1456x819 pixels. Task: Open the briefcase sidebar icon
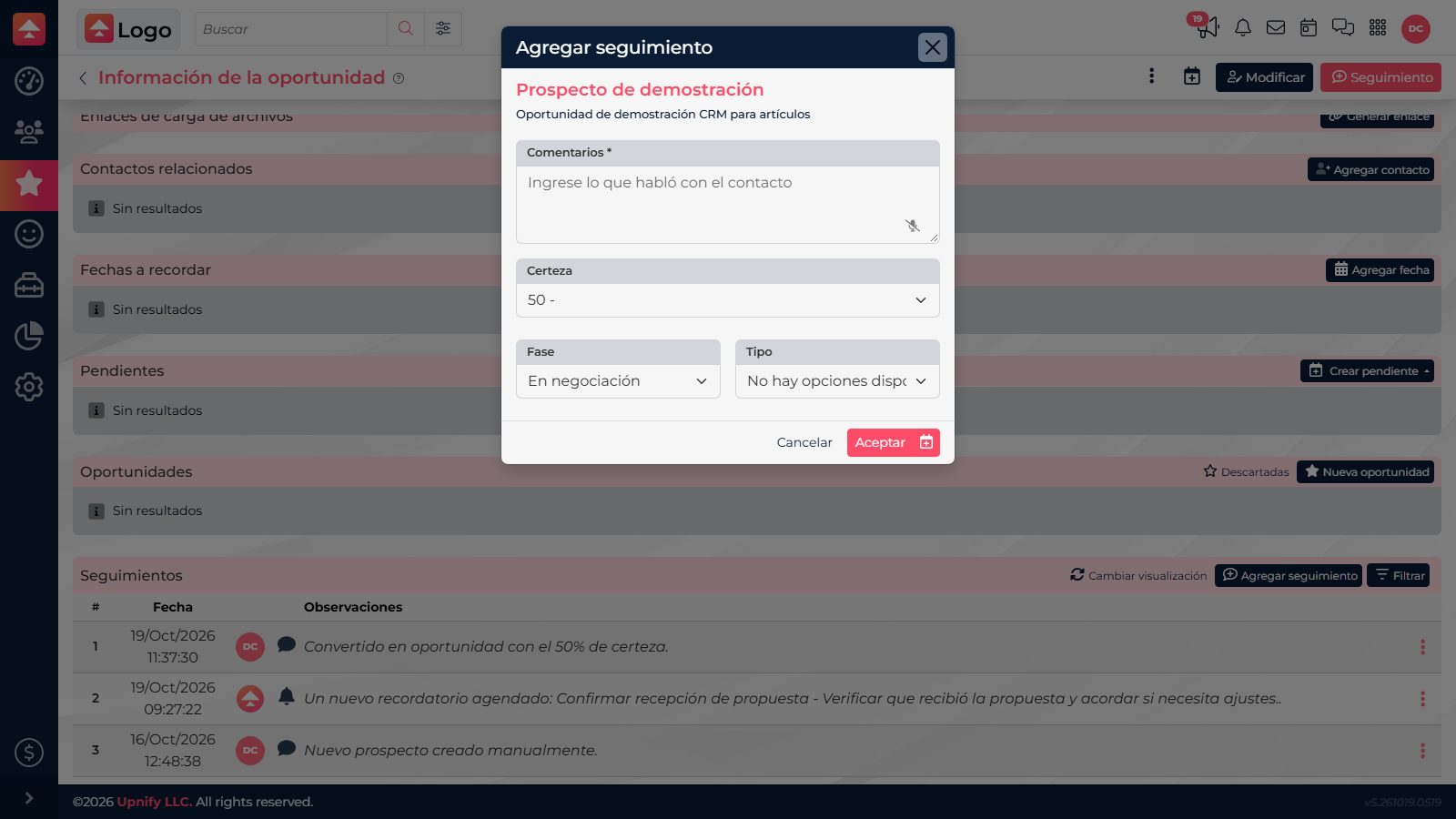[x=29, y=285]
